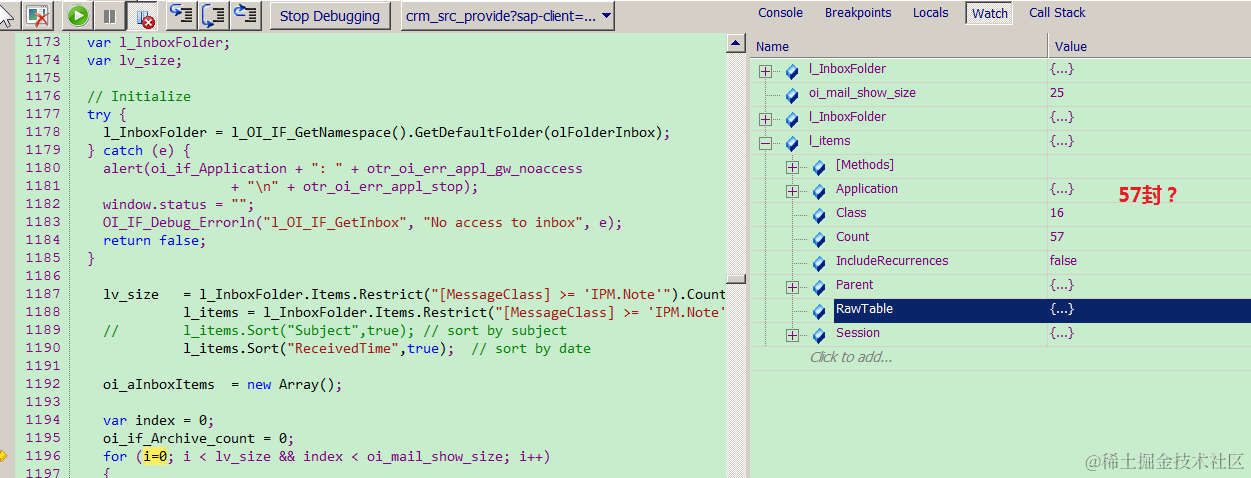Click the Break All pause button
This screenshot has height=478, width=1251.
(109, 16)
